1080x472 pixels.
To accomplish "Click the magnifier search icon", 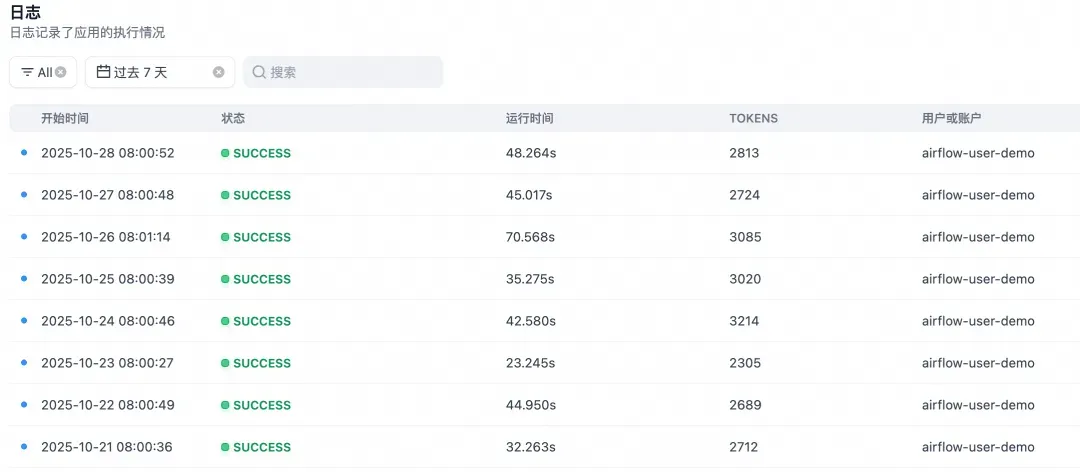I will (259, 72).
